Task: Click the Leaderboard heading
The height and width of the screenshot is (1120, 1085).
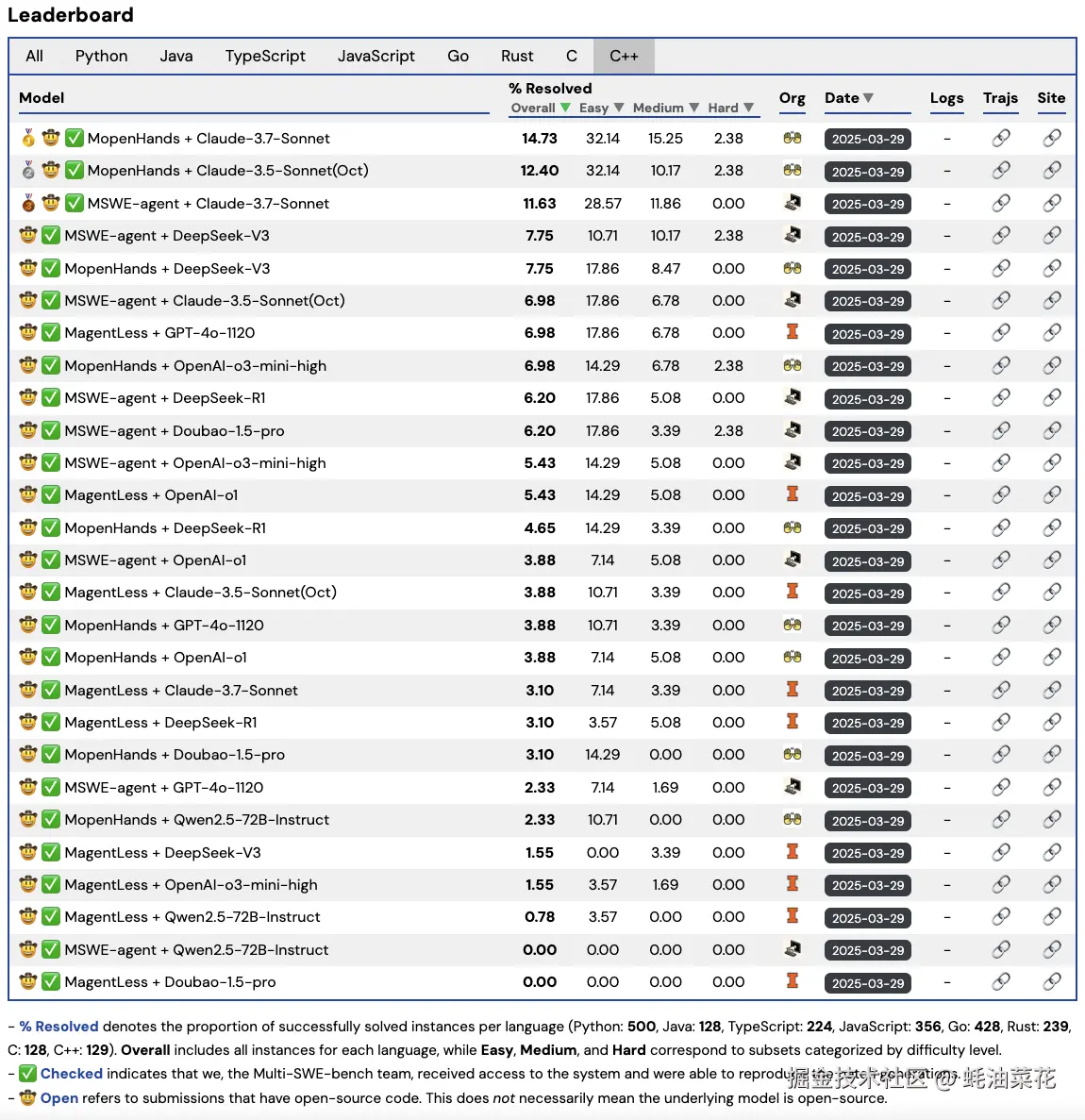Action: 71,14
